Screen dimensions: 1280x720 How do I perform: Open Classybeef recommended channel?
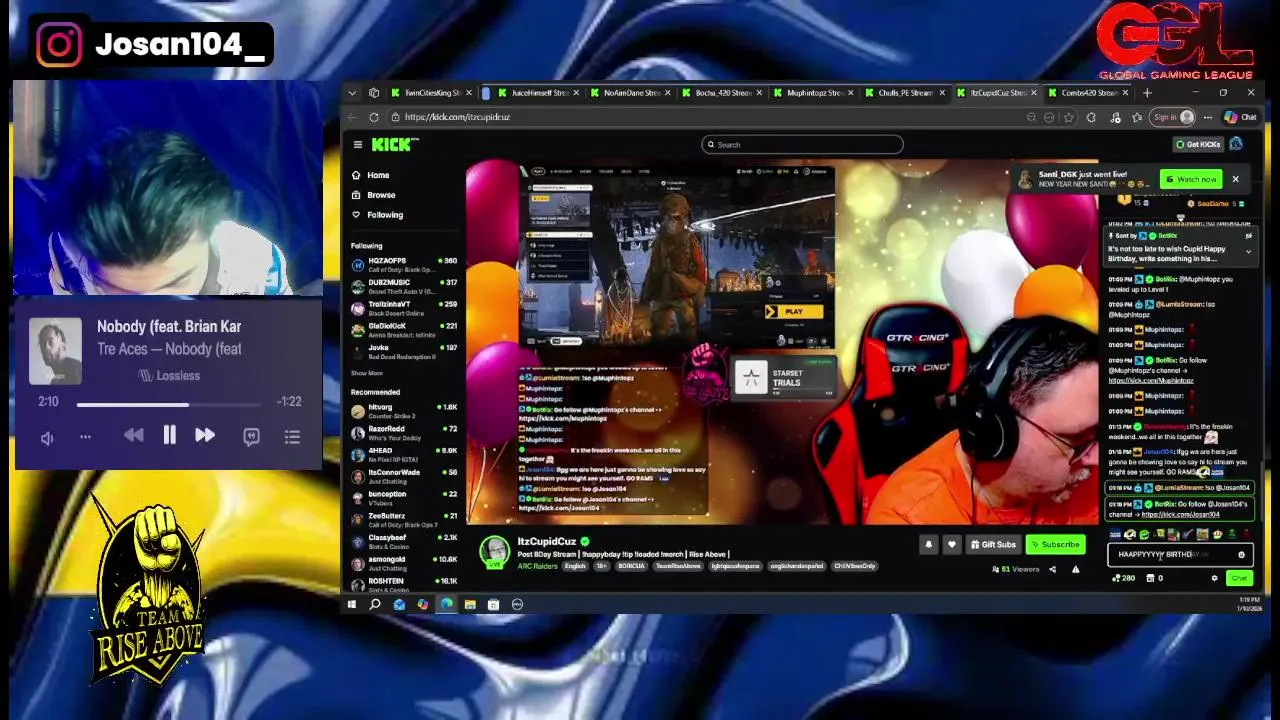pos(404,542)
